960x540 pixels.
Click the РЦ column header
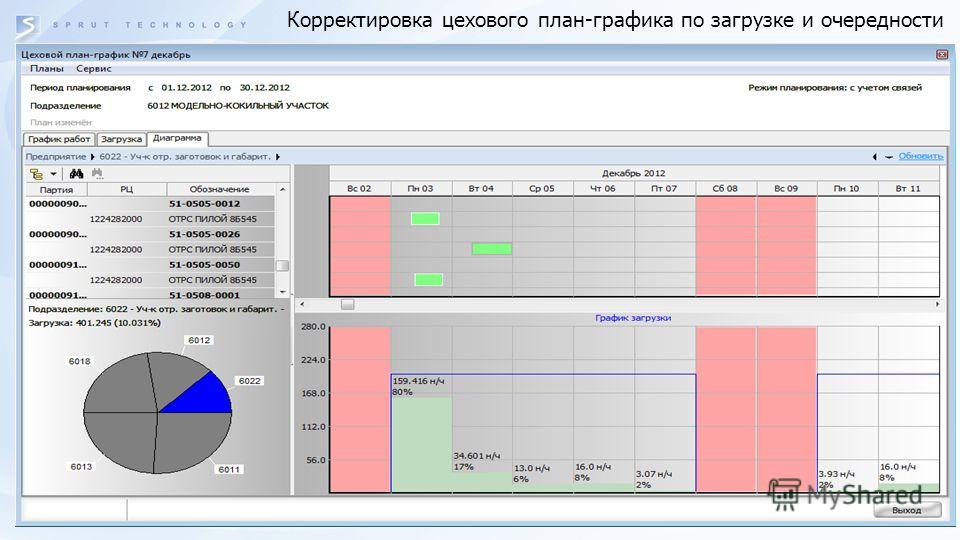pos(127,189)
